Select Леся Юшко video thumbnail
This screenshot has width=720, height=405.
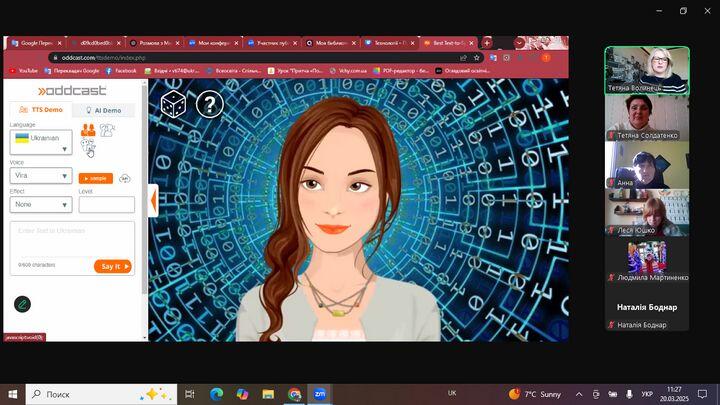[x=647, y=212]
